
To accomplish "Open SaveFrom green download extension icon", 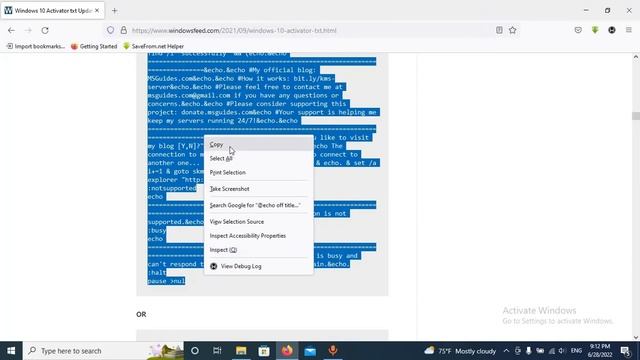I will [595, 30].
